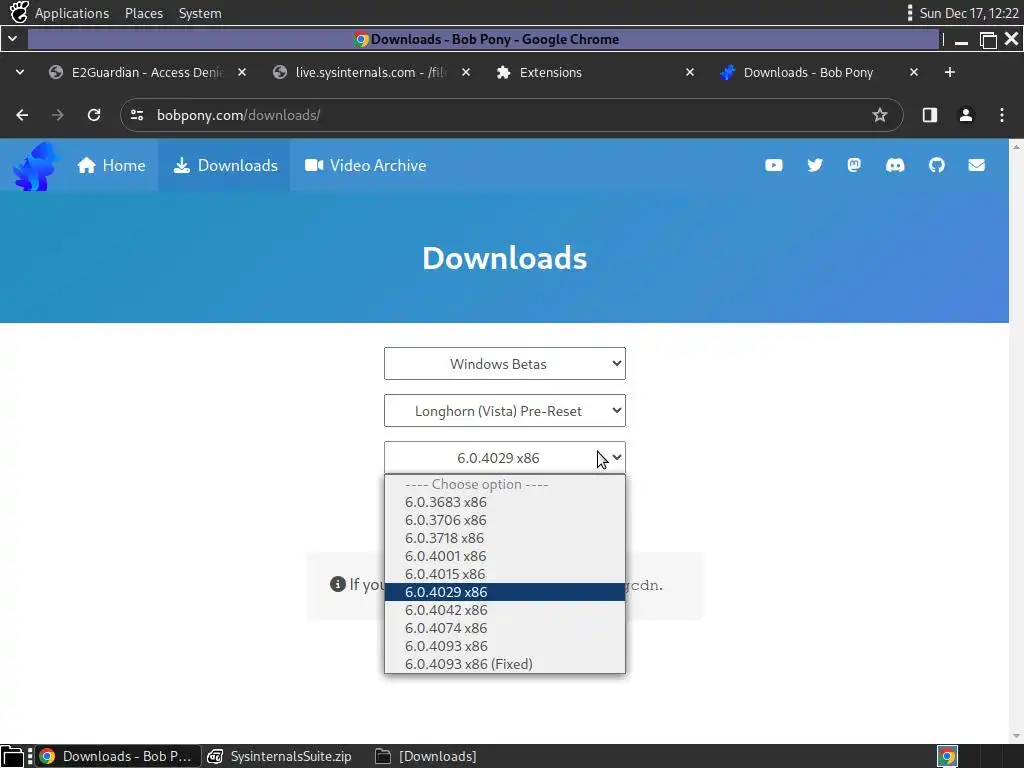Click the show desktop icon in bottom panel
1024x768 pixels.
[12, 756]
